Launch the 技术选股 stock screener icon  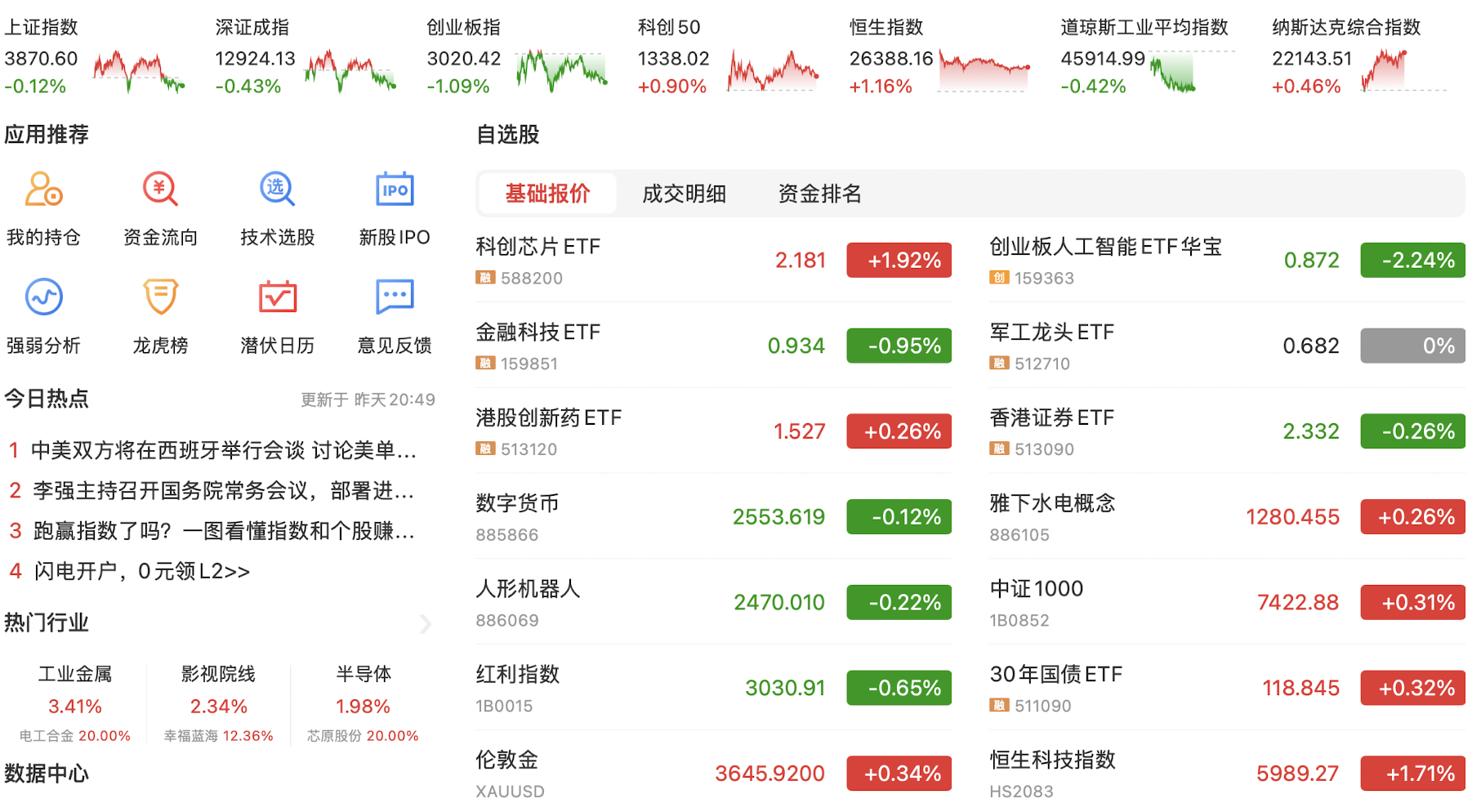277,190
